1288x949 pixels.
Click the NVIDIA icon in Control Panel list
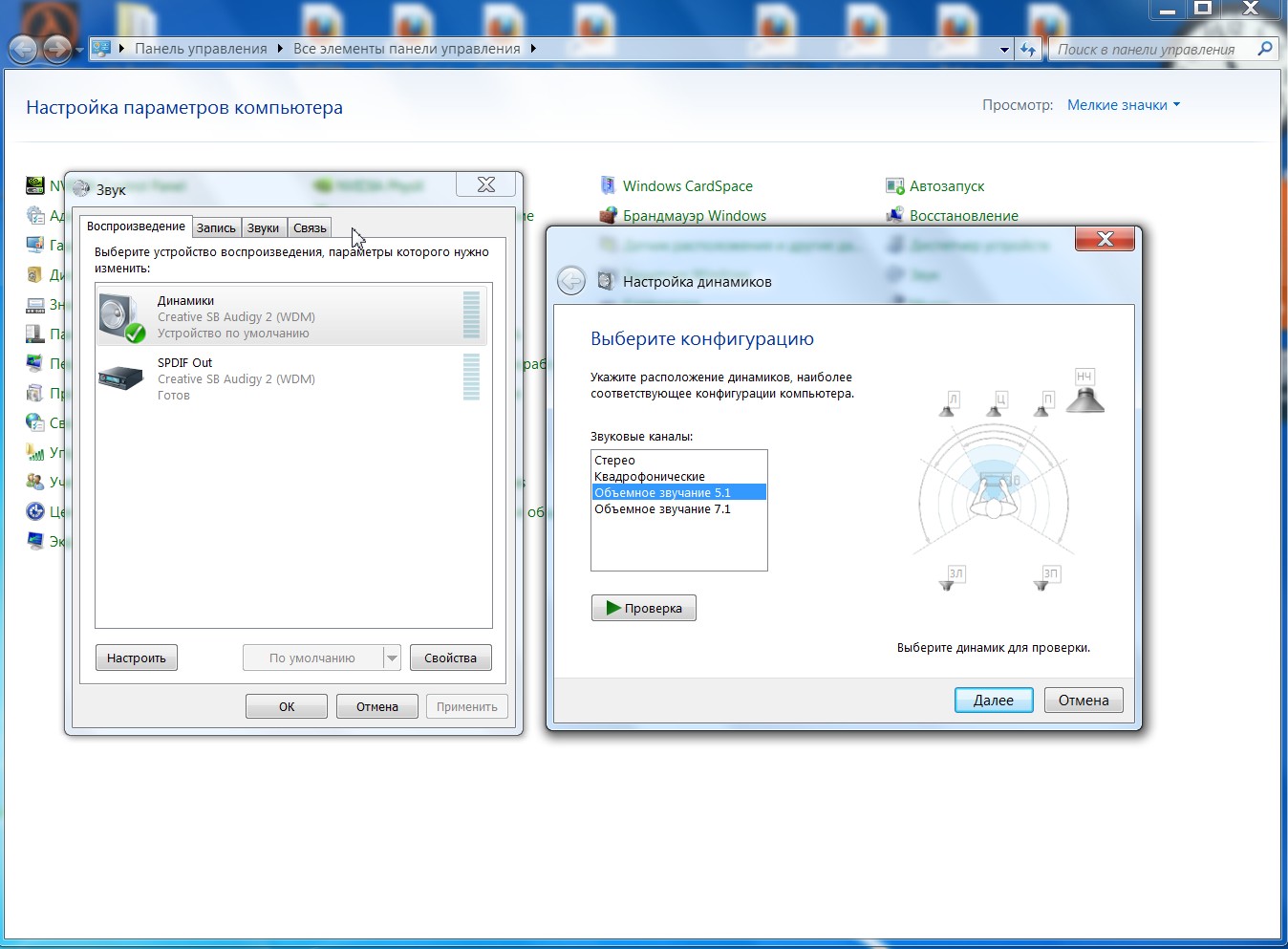coord(34,185)
